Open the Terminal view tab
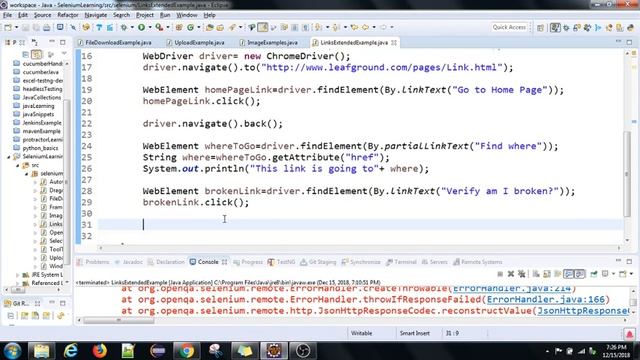Screen dimensions: 640x360 [x=401, y=262]
